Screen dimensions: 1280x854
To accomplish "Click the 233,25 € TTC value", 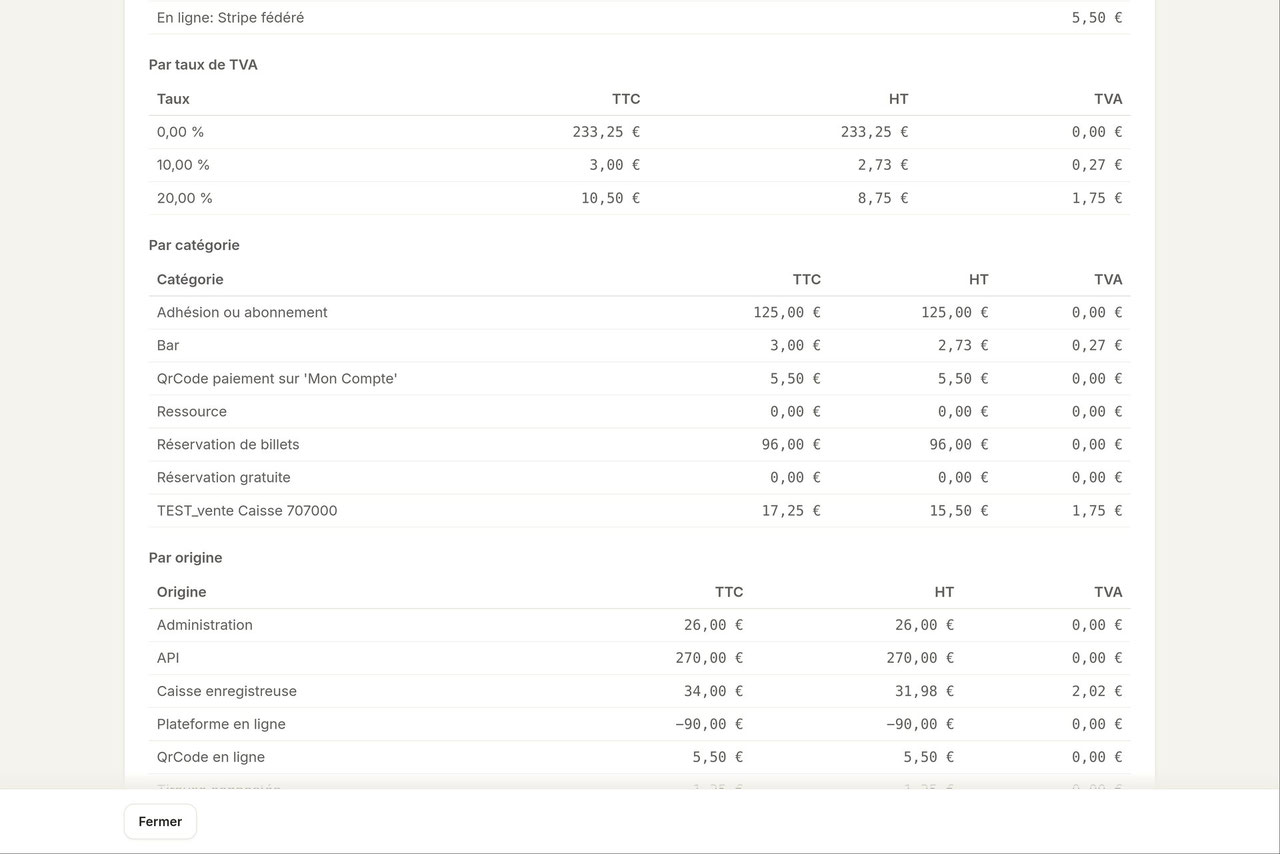I will pyautogui.click(x=606, y=132).
